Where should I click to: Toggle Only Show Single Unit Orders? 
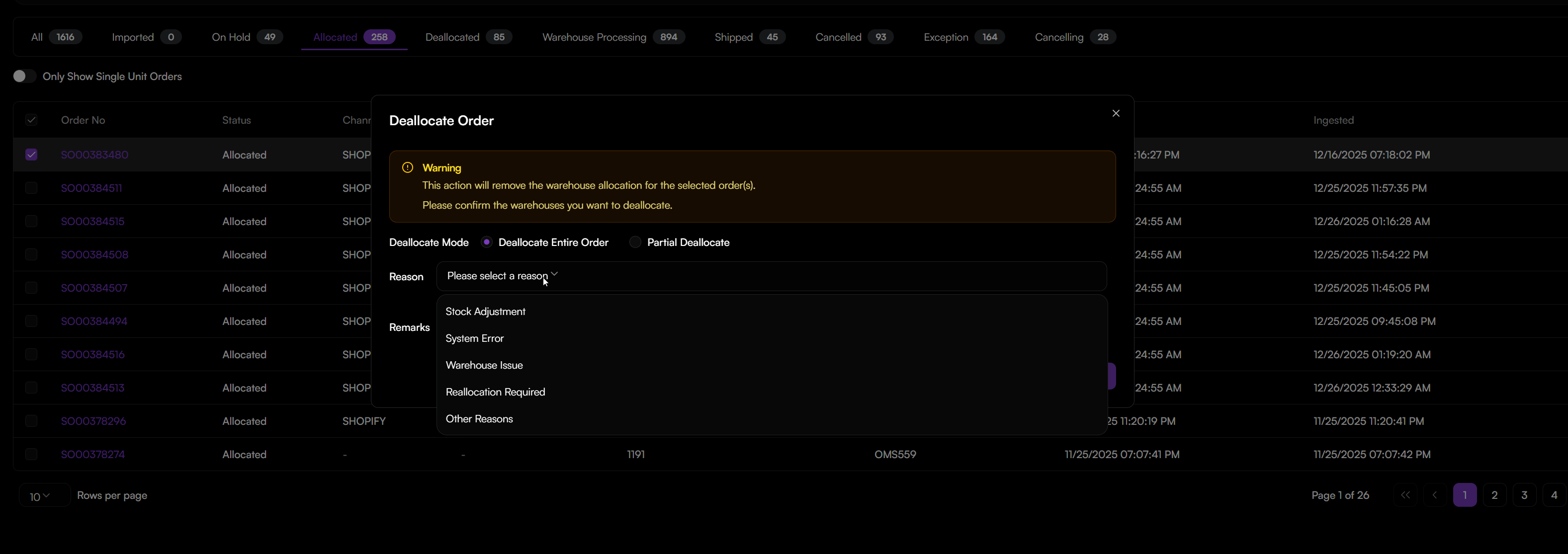(x=24, y=76)
